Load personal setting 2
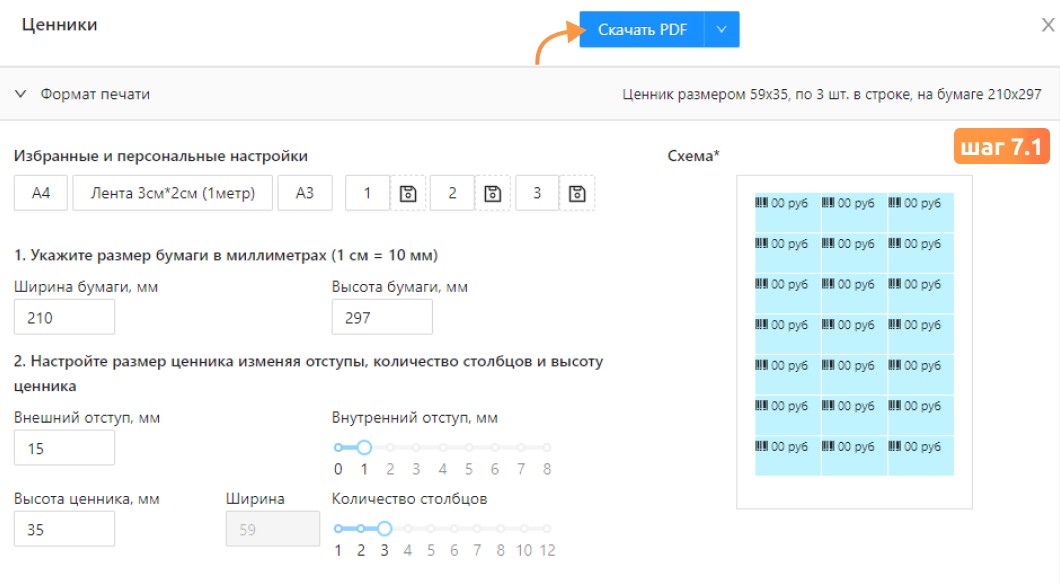This screenshot has width=1060, height=585. click(452, 193)
